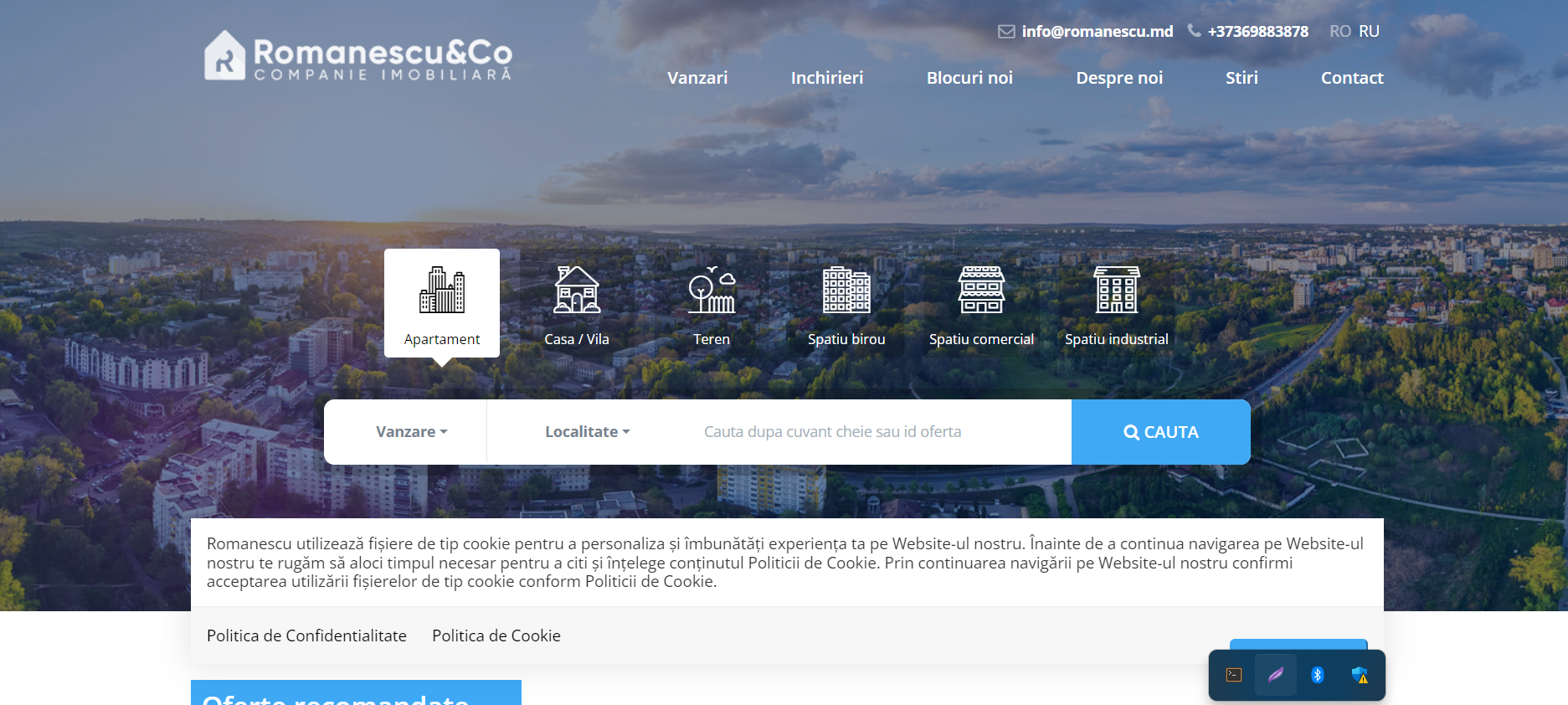1568x705 pixels.
Task: Open the Localitate dropdown
Action: 587,432
